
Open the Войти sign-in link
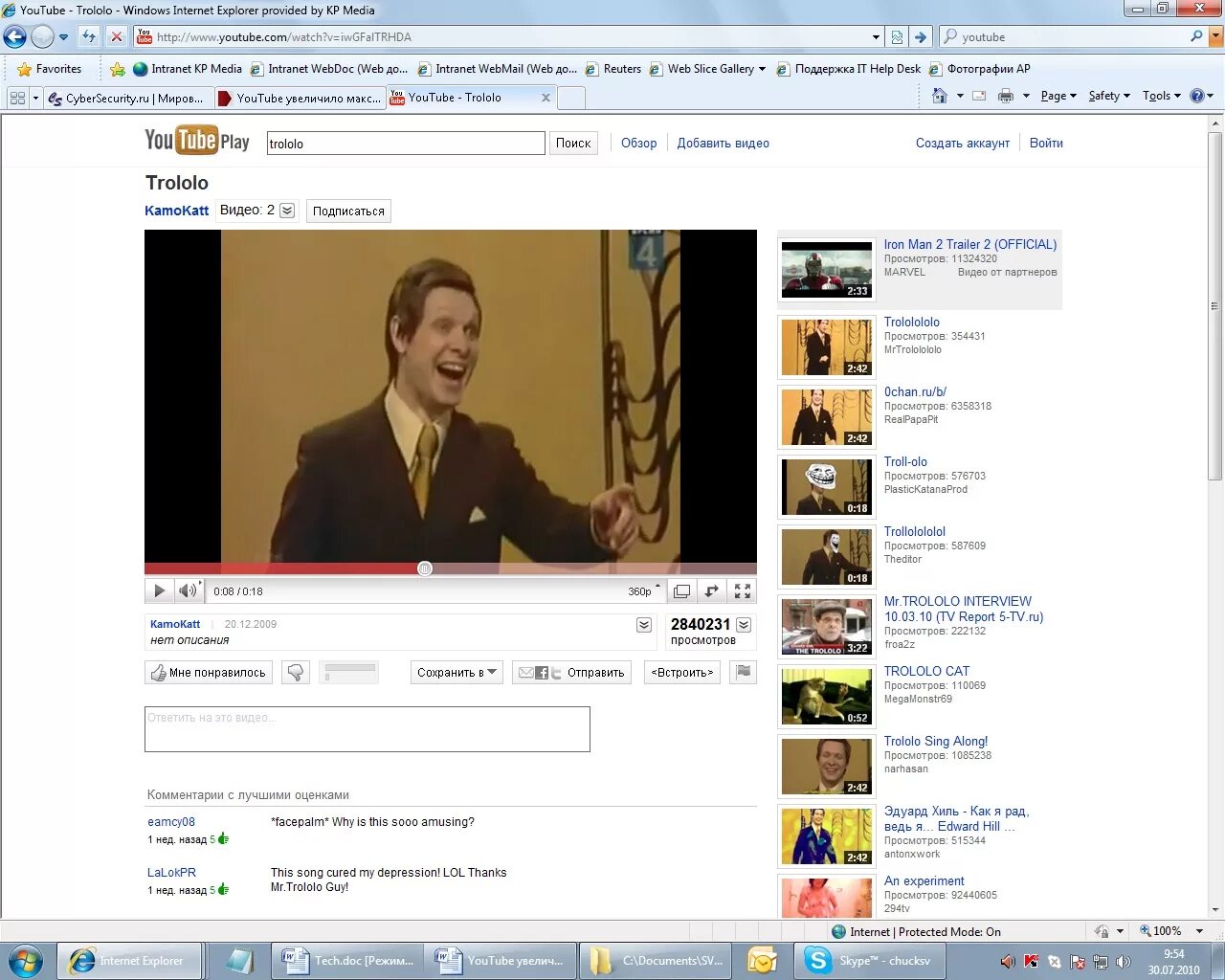click(x=1046, y=144)
